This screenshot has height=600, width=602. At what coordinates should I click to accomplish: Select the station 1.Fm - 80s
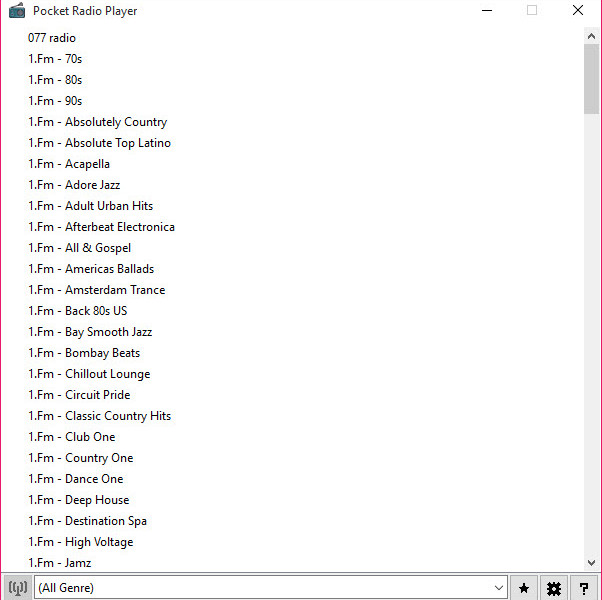click(x=55, y=80)
